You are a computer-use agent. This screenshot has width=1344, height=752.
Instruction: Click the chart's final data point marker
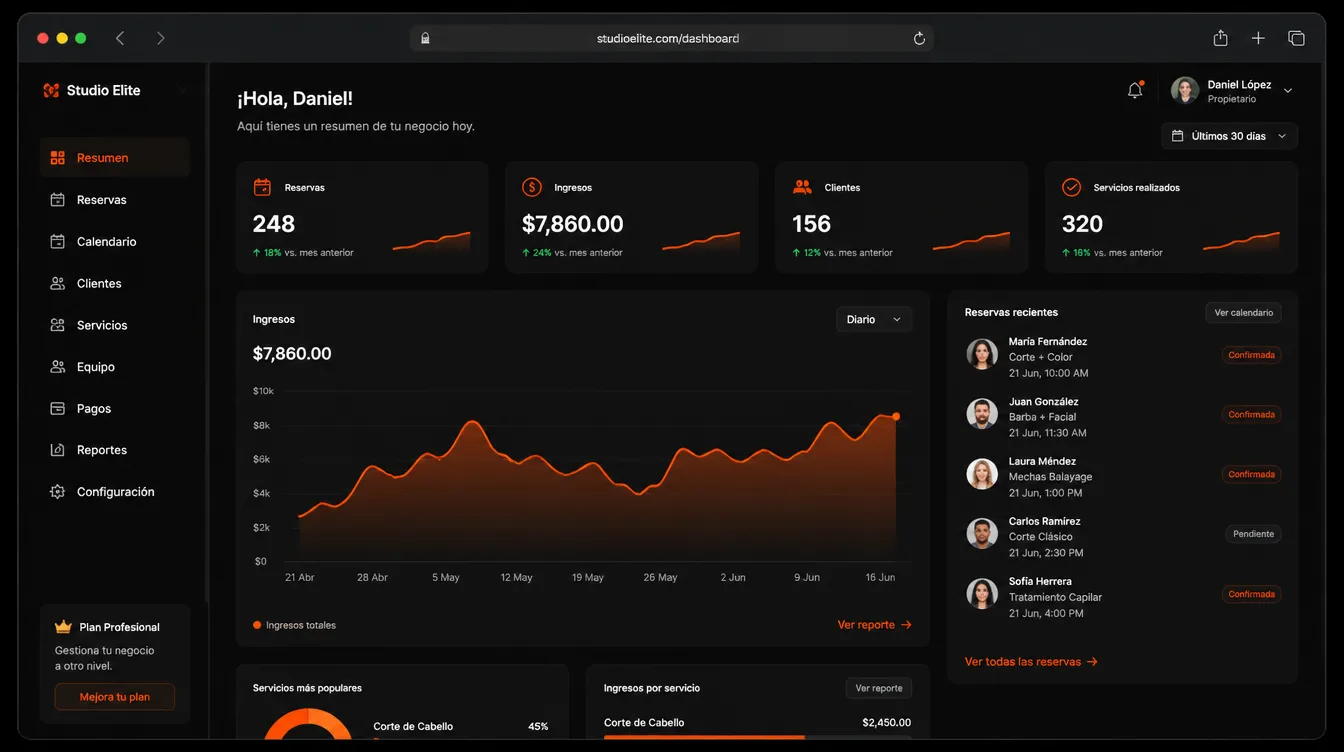tap(896, 416)
